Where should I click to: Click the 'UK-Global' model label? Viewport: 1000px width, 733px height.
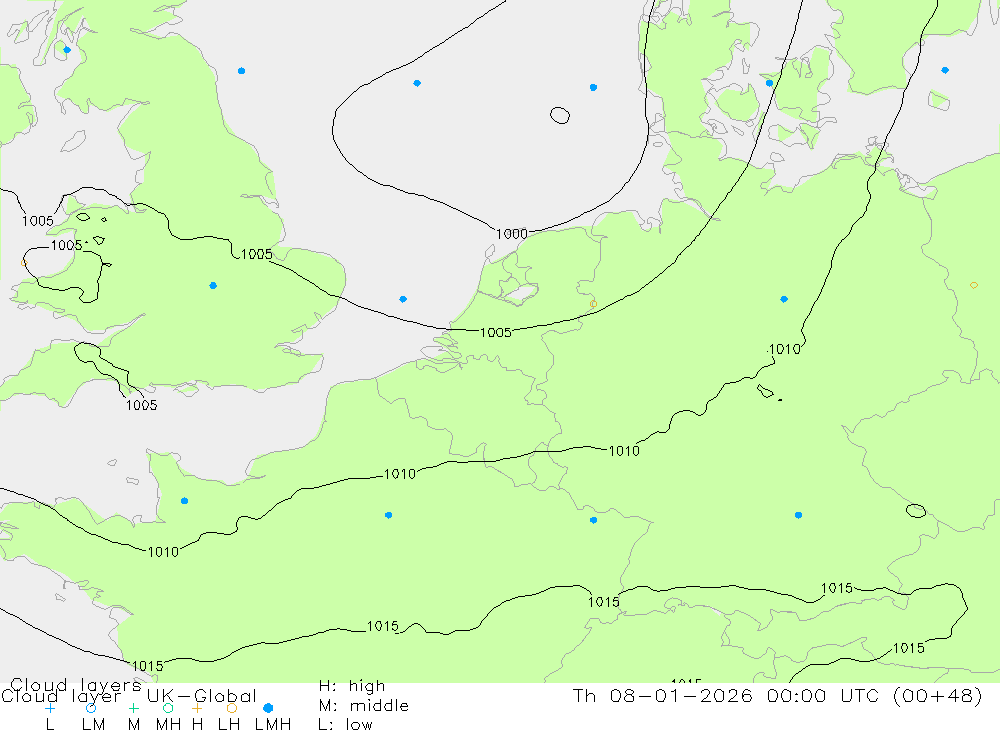[x=202, y=696]
